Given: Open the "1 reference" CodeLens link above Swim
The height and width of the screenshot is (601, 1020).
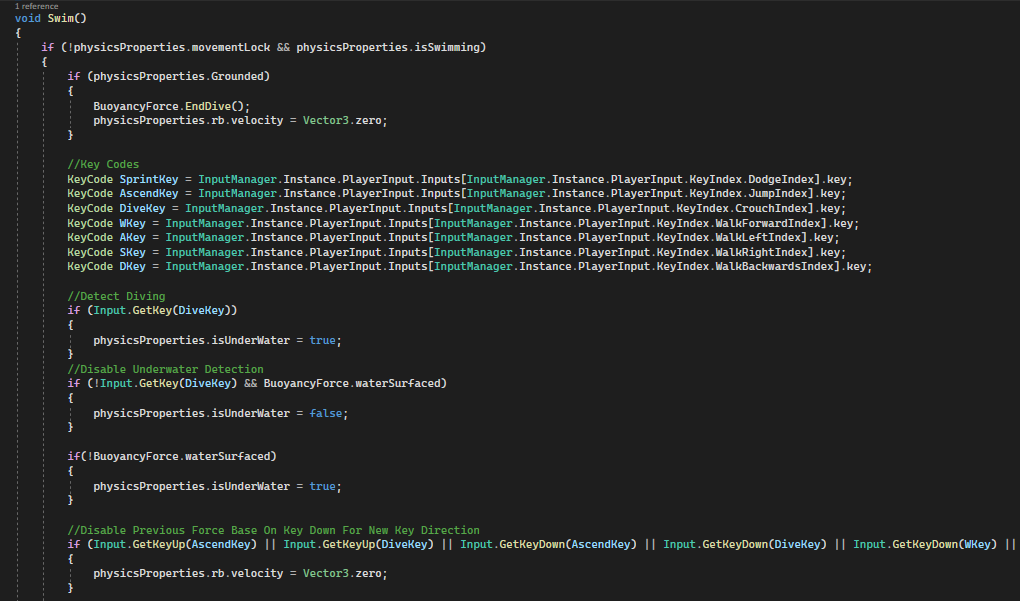Looking at the screenshot, I should [x=36, y=6].
